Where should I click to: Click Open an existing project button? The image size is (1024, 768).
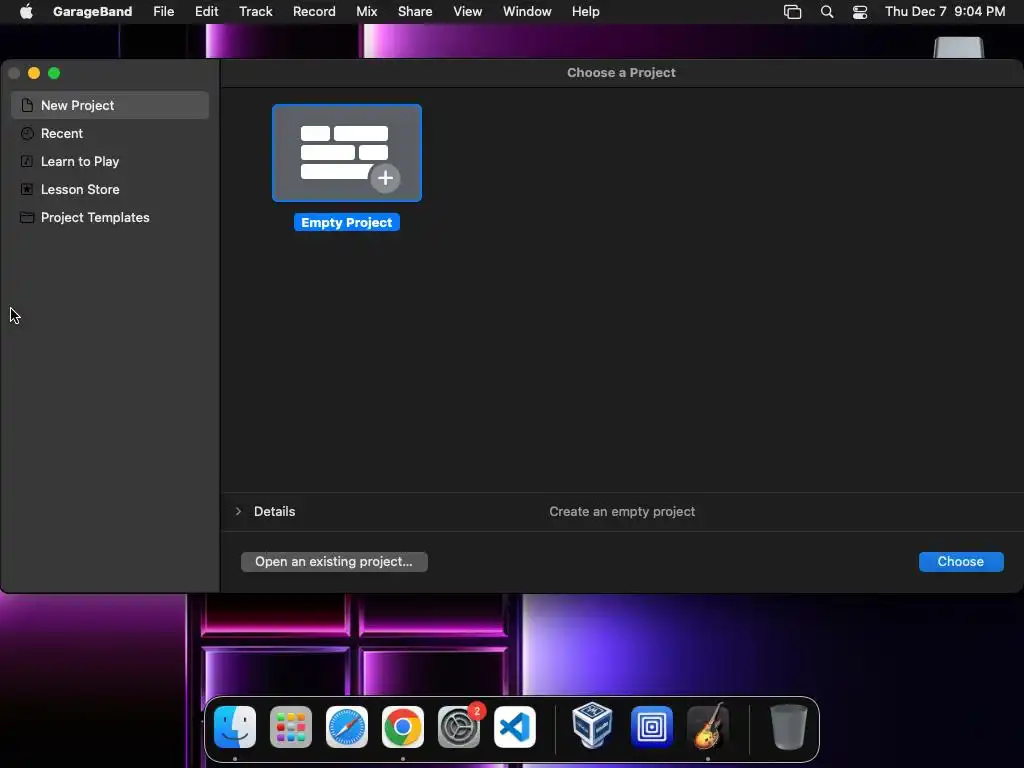click(334, 562)
